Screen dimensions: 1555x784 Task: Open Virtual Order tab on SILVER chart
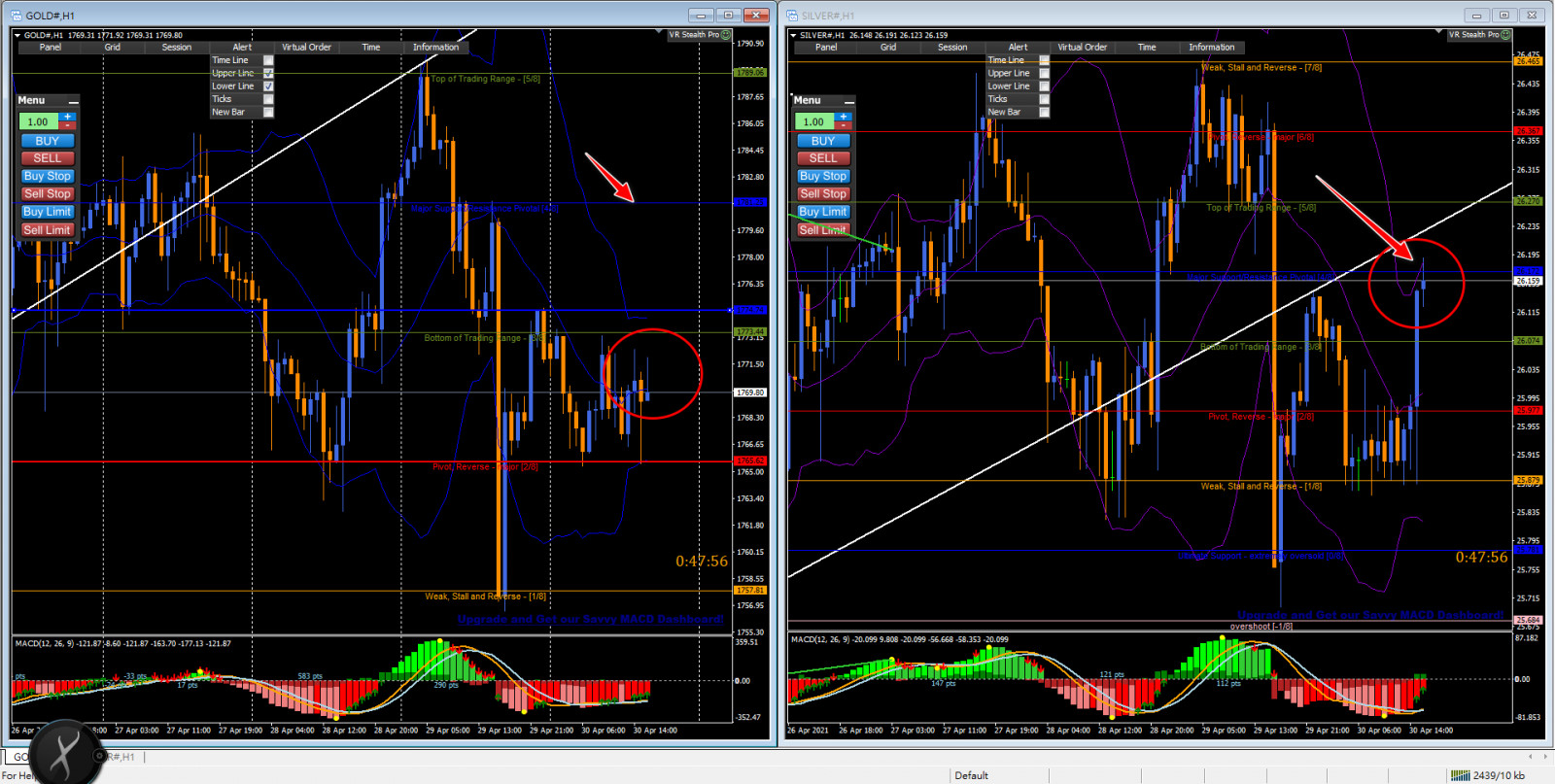(1082, 47)
